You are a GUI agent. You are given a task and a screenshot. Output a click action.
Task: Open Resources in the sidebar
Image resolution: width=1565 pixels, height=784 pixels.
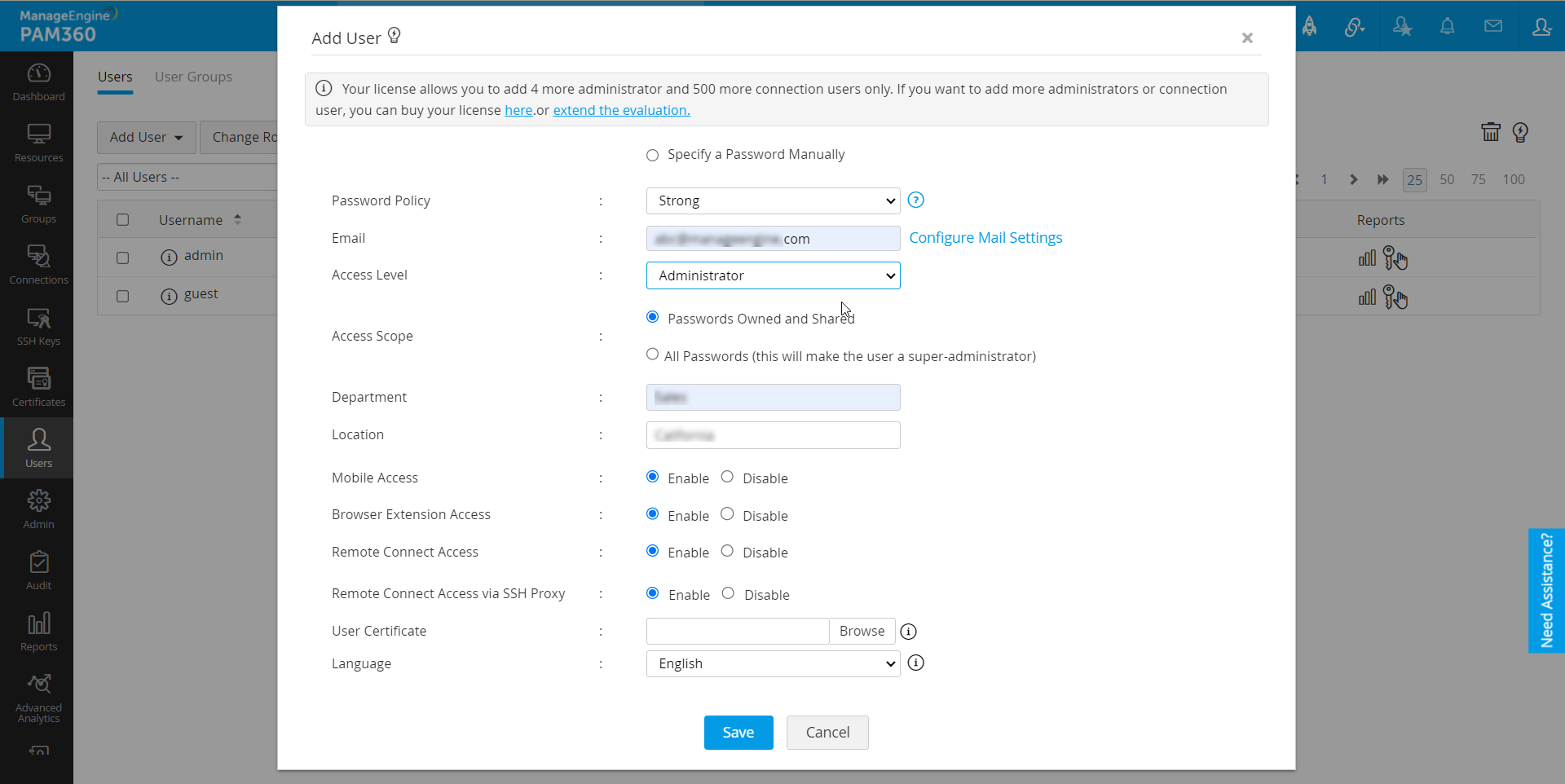(38, 143)
